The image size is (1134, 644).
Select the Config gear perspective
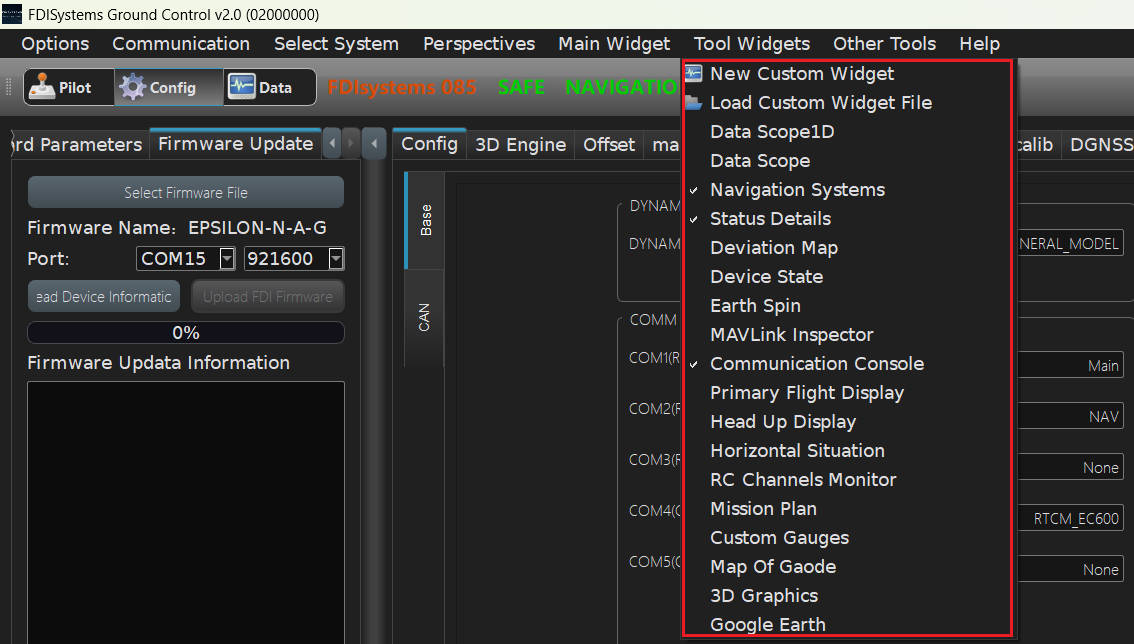click(168, 88)
